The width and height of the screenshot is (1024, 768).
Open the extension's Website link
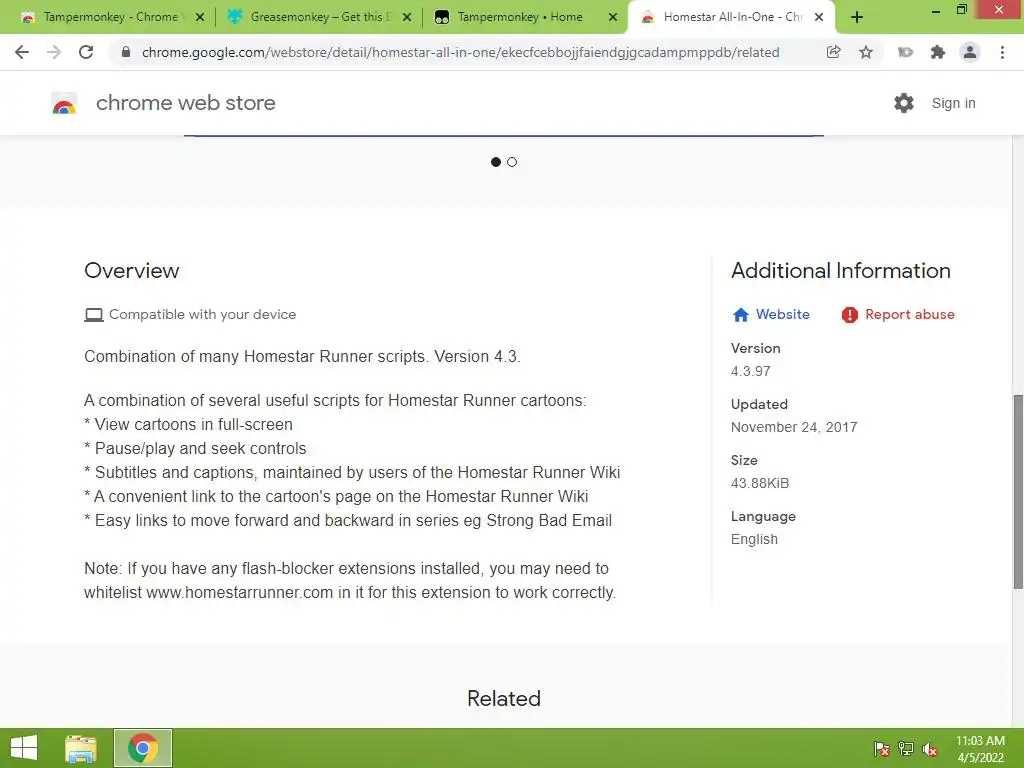point(782,314)
